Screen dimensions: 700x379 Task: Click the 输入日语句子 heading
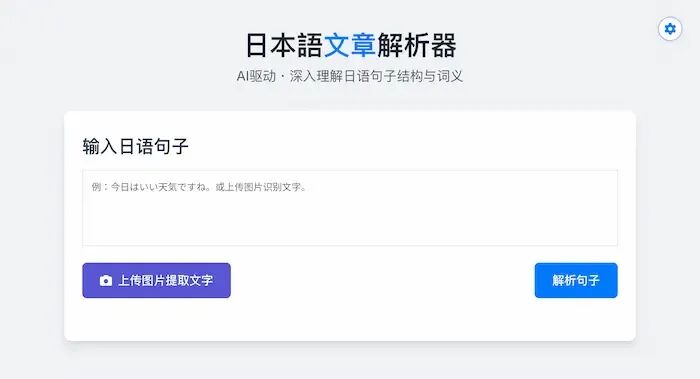(x=135, y=146)
